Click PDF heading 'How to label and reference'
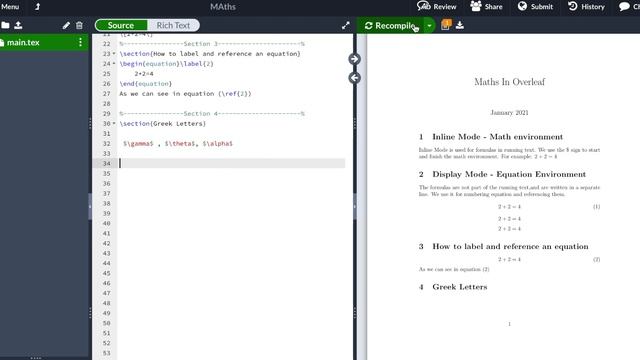 (x=510, y=247)
